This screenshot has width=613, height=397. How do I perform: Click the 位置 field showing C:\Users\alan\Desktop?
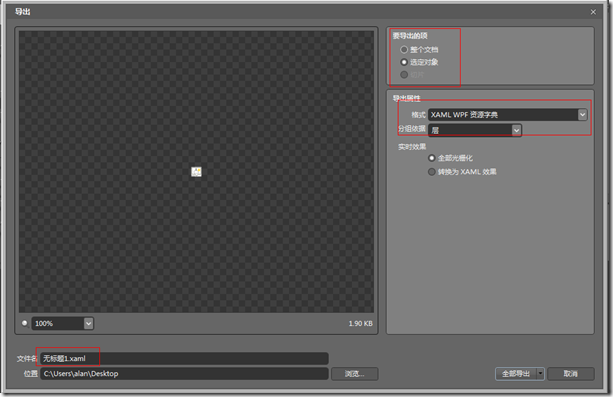click(x=184, y=374)
